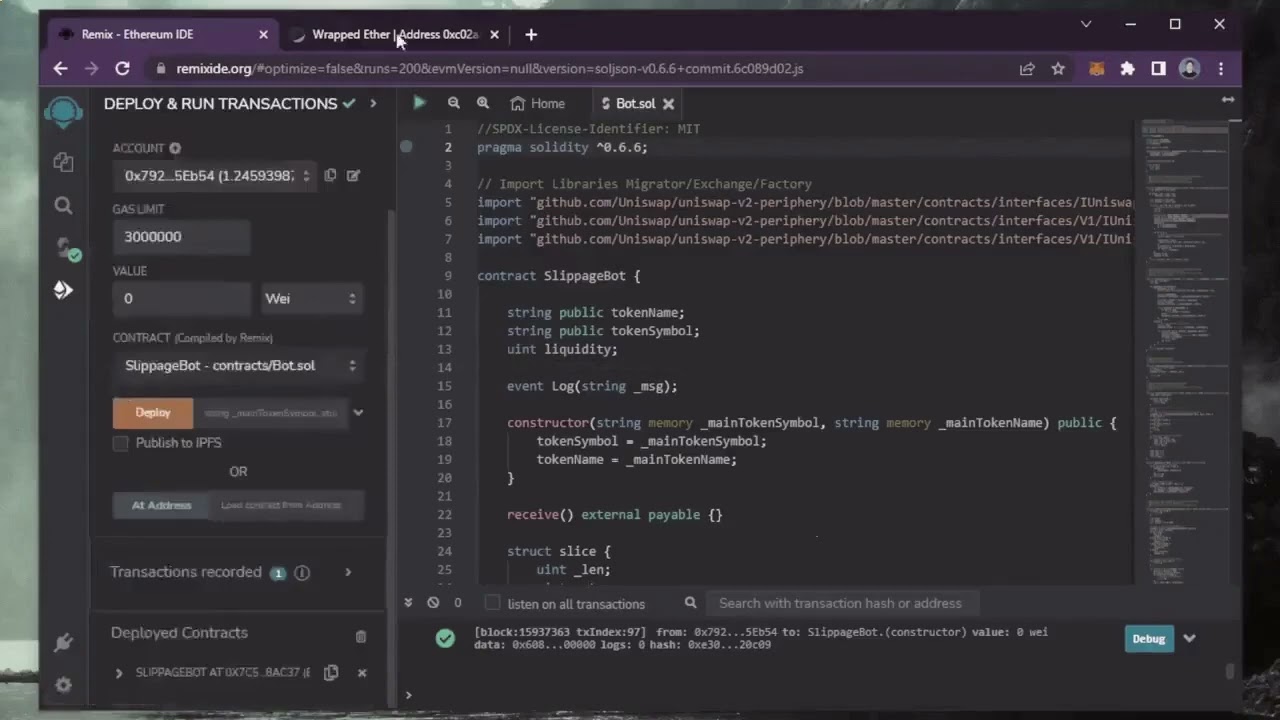Expand the Deploy constructor parameters chevron
The height and width of the screenshot is (720, 1280).
point(358,412)
